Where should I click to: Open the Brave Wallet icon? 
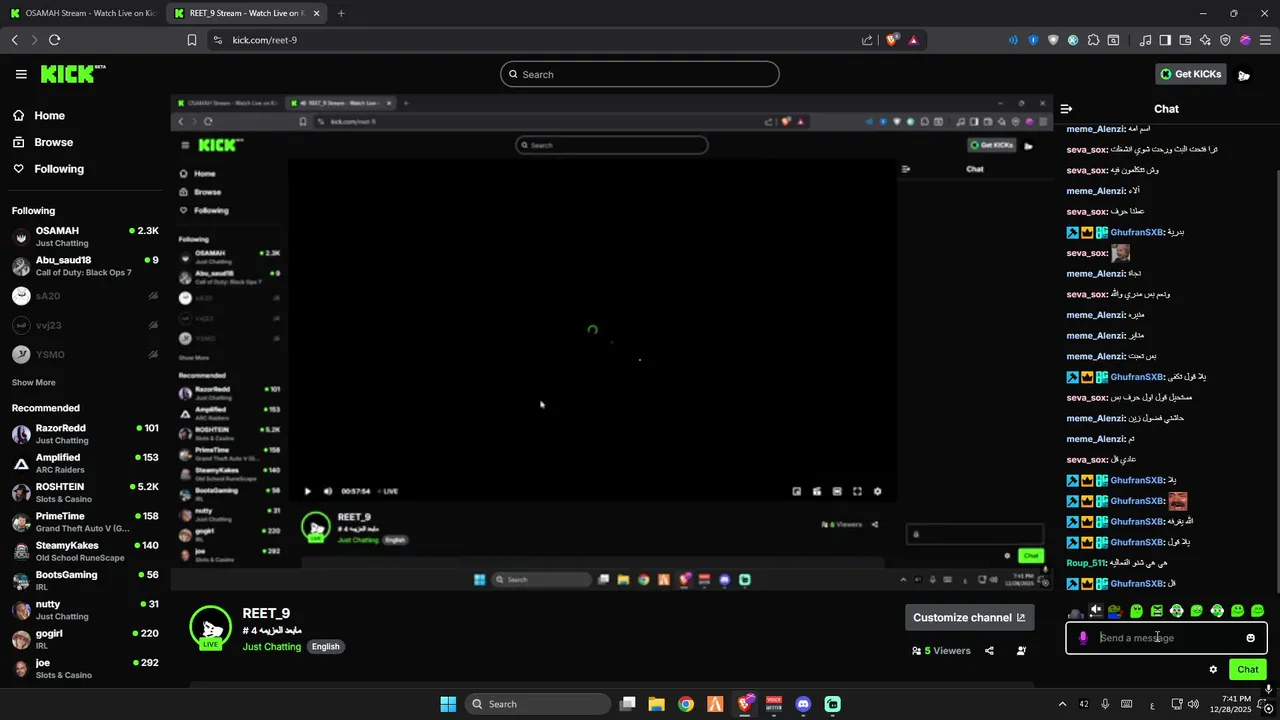pyautogui.click(x=1185, y=40)
